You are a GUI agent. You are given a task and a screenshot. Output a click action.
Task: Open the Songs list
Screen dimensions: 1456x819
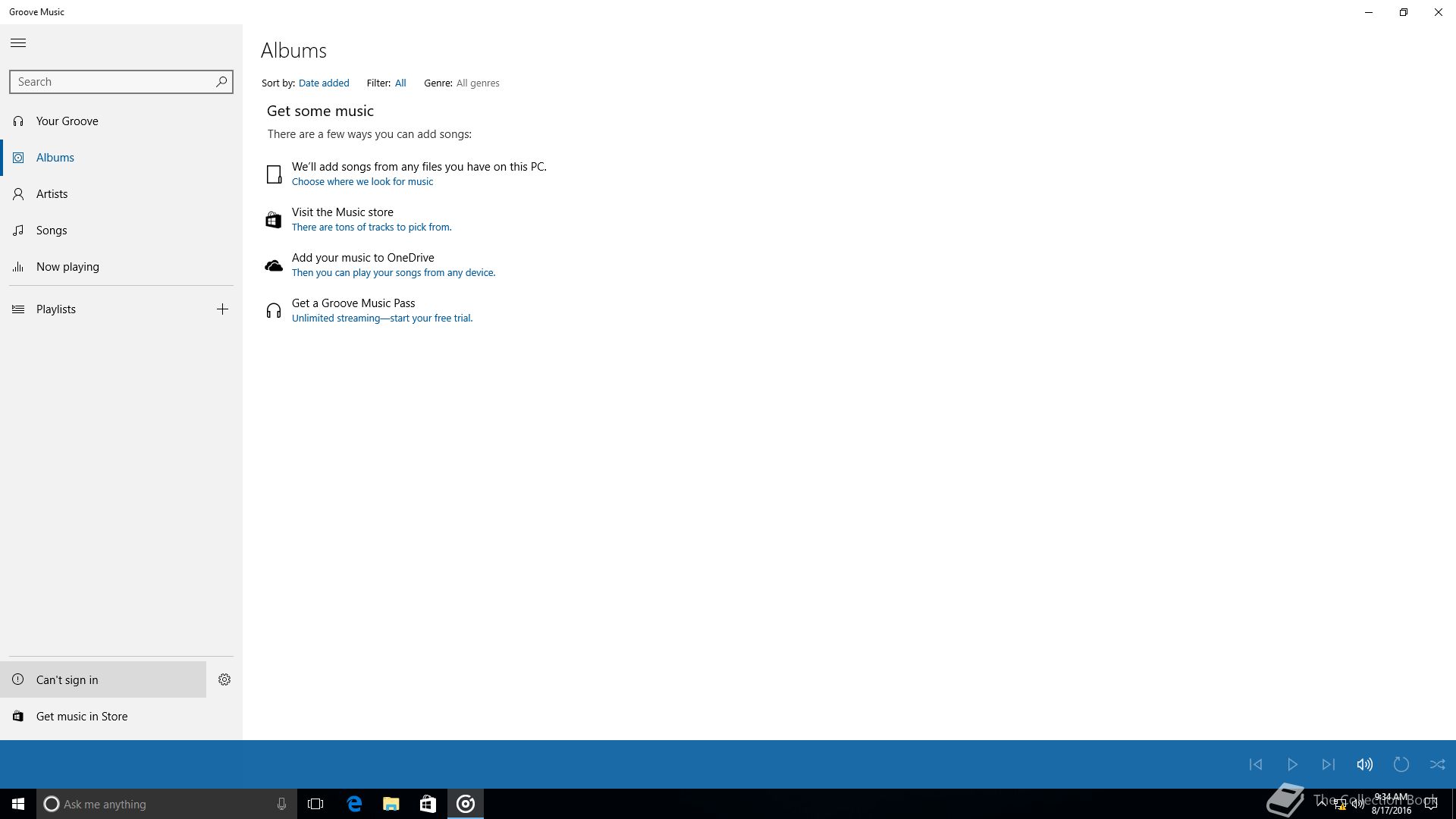click(121, 231)
